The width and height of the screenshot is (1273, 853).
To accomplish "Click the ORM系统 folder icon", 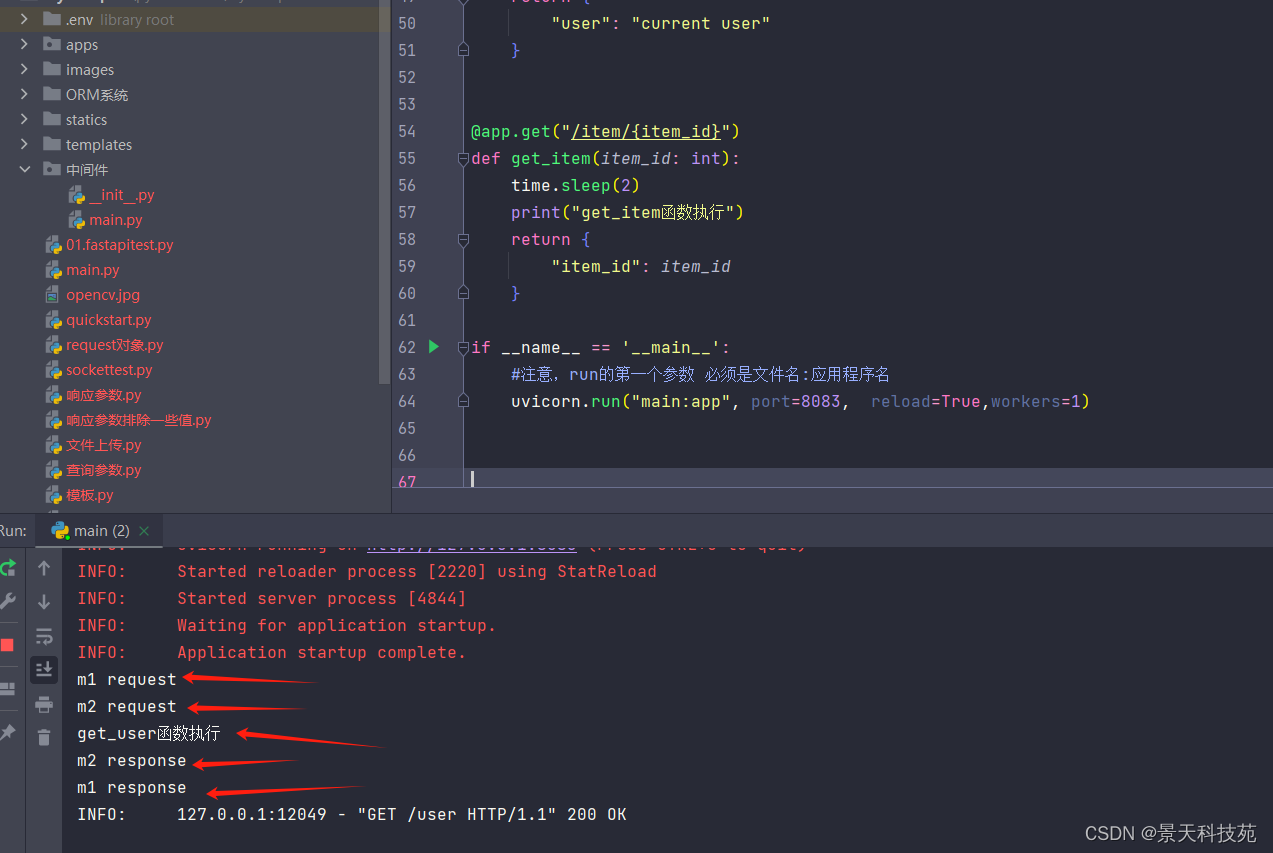I will (52, 94).
